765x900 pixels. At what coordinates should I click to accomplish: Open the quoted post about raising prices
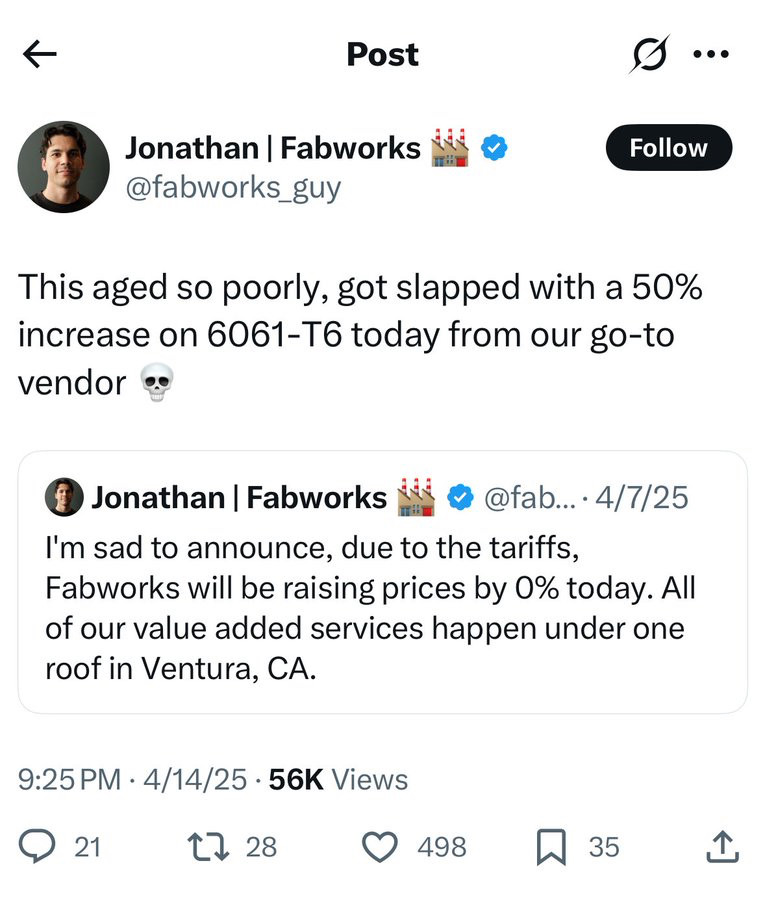[382, 582]
